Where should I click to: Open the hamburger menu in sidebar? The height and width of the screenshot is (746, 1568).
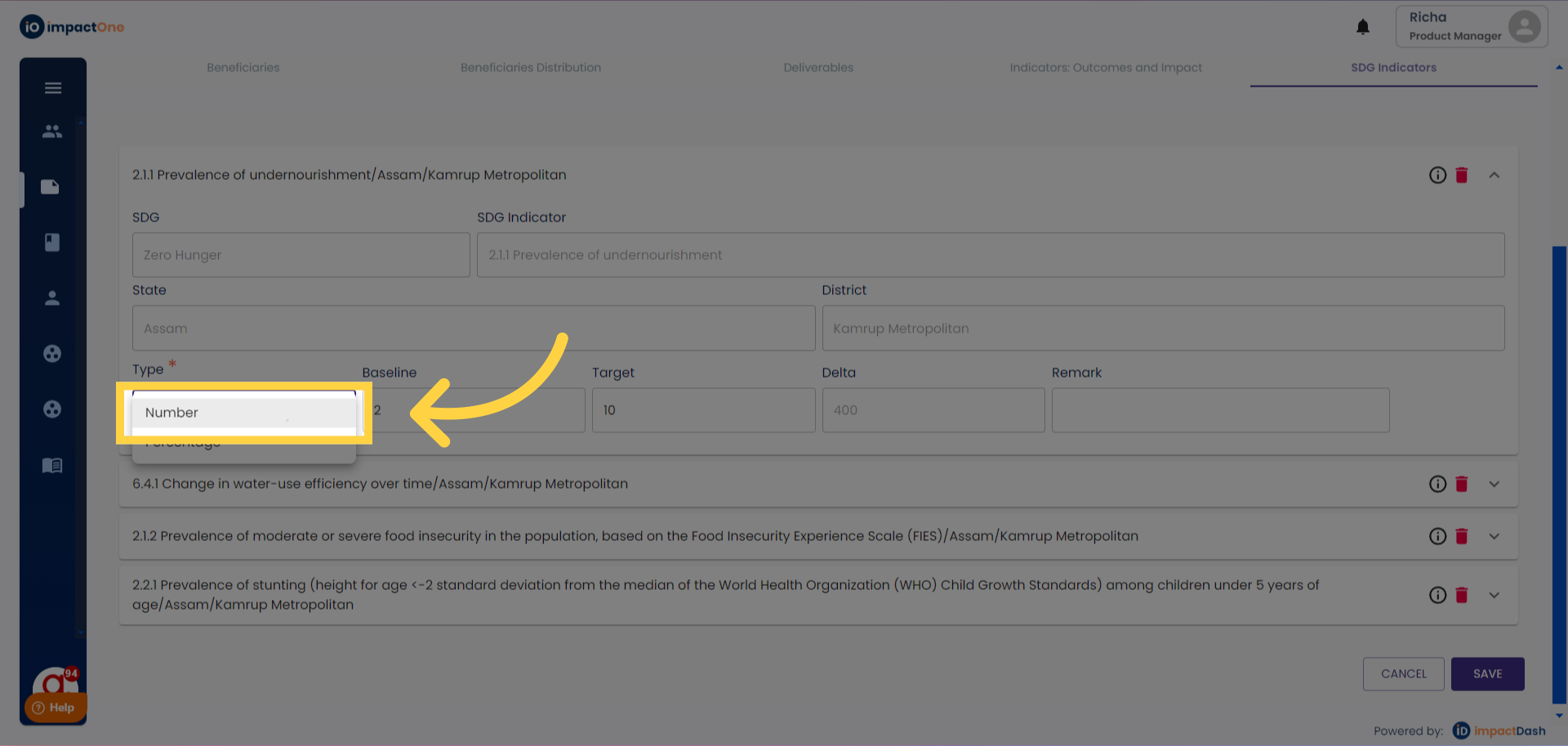[53, 88]
